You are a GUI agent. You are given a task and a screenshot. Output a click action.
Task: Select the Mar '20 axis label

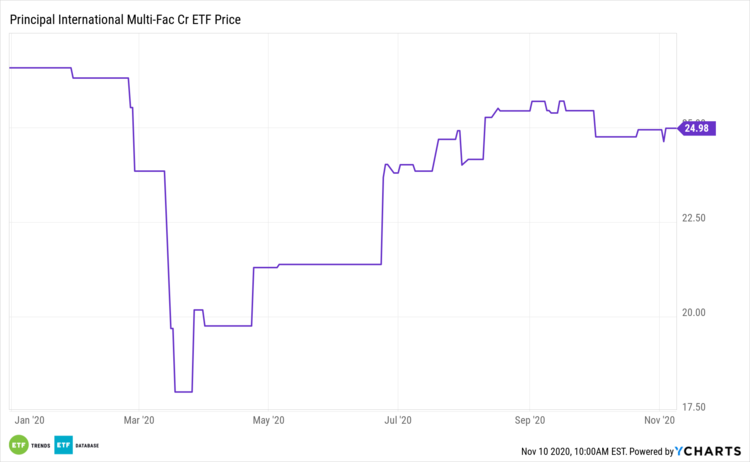(141, 421)
